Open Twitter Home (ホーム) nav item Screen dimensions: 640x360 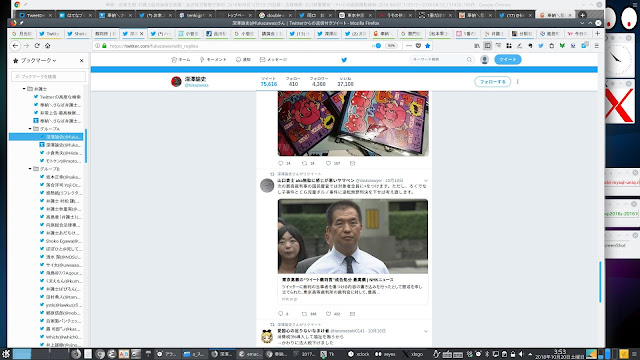[181, 60]
